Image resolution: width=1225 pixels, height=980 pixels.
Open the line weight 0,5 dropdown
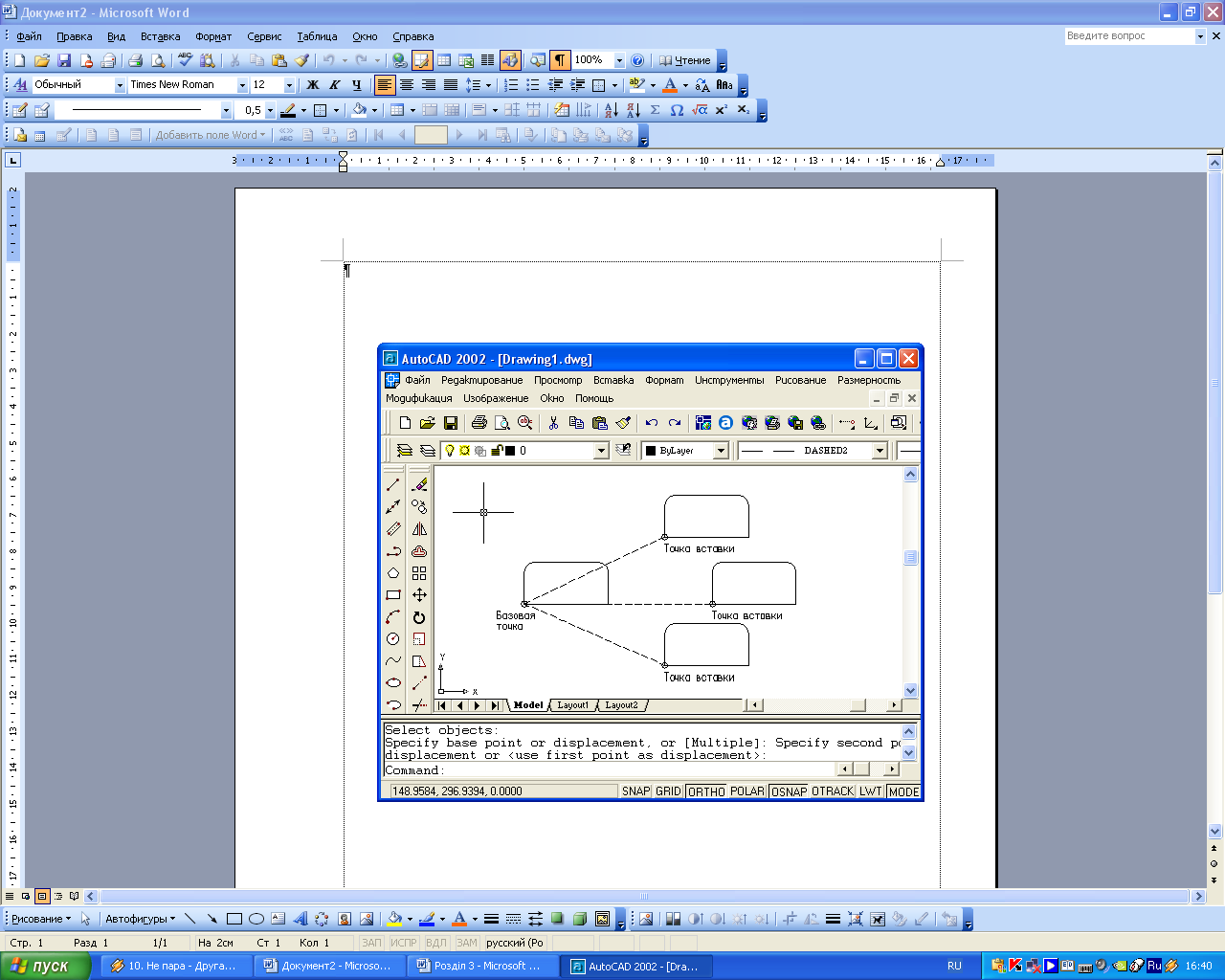[x=270, y=110]
